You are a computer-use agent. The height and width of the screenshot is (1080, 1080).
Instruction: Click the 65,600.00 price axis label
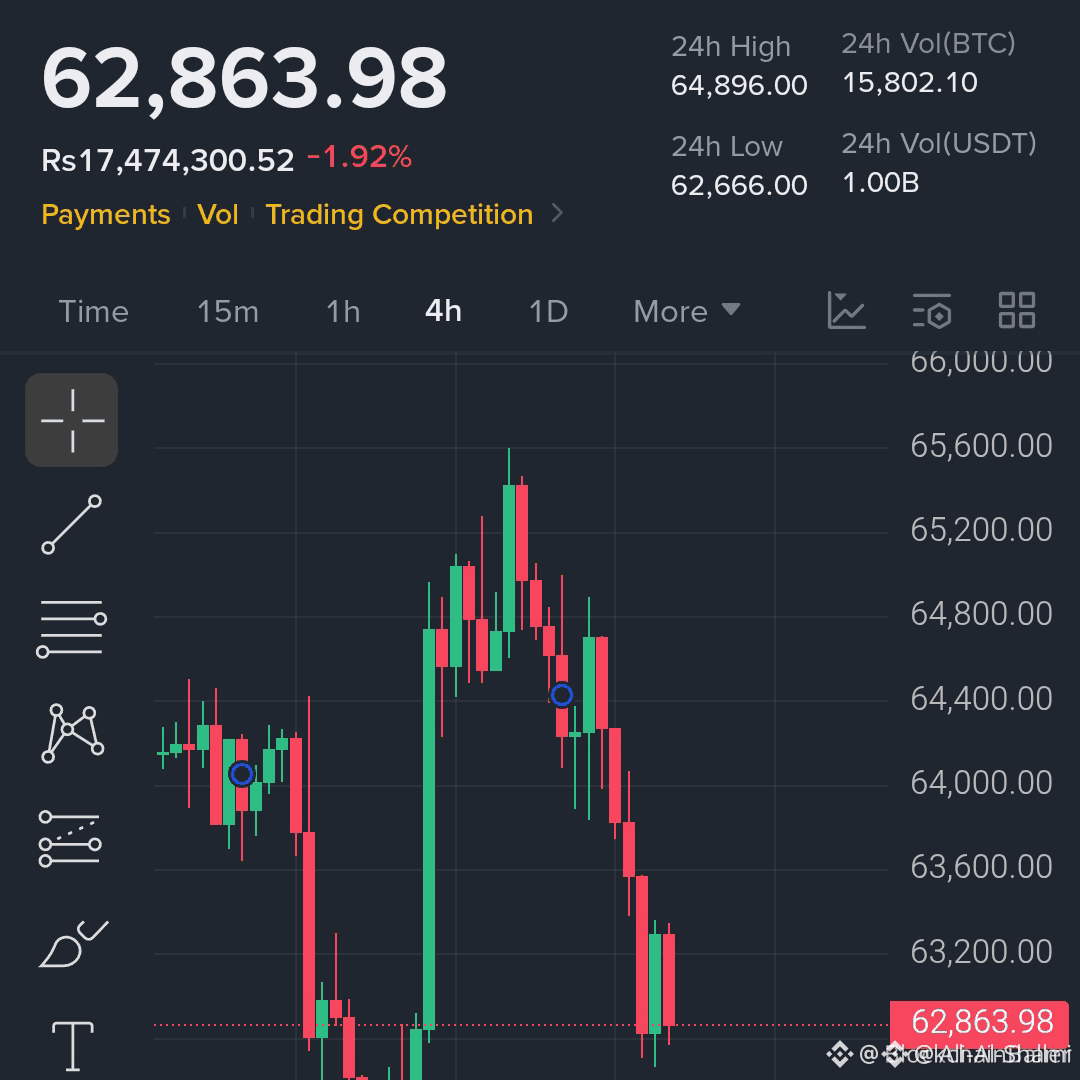tap(982, 446)
